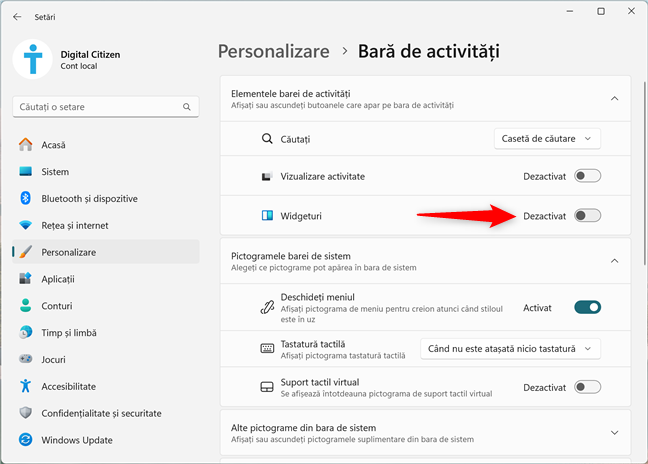Click the Activat status text
This screenshot has height=464, width=648.
(537, 308)
